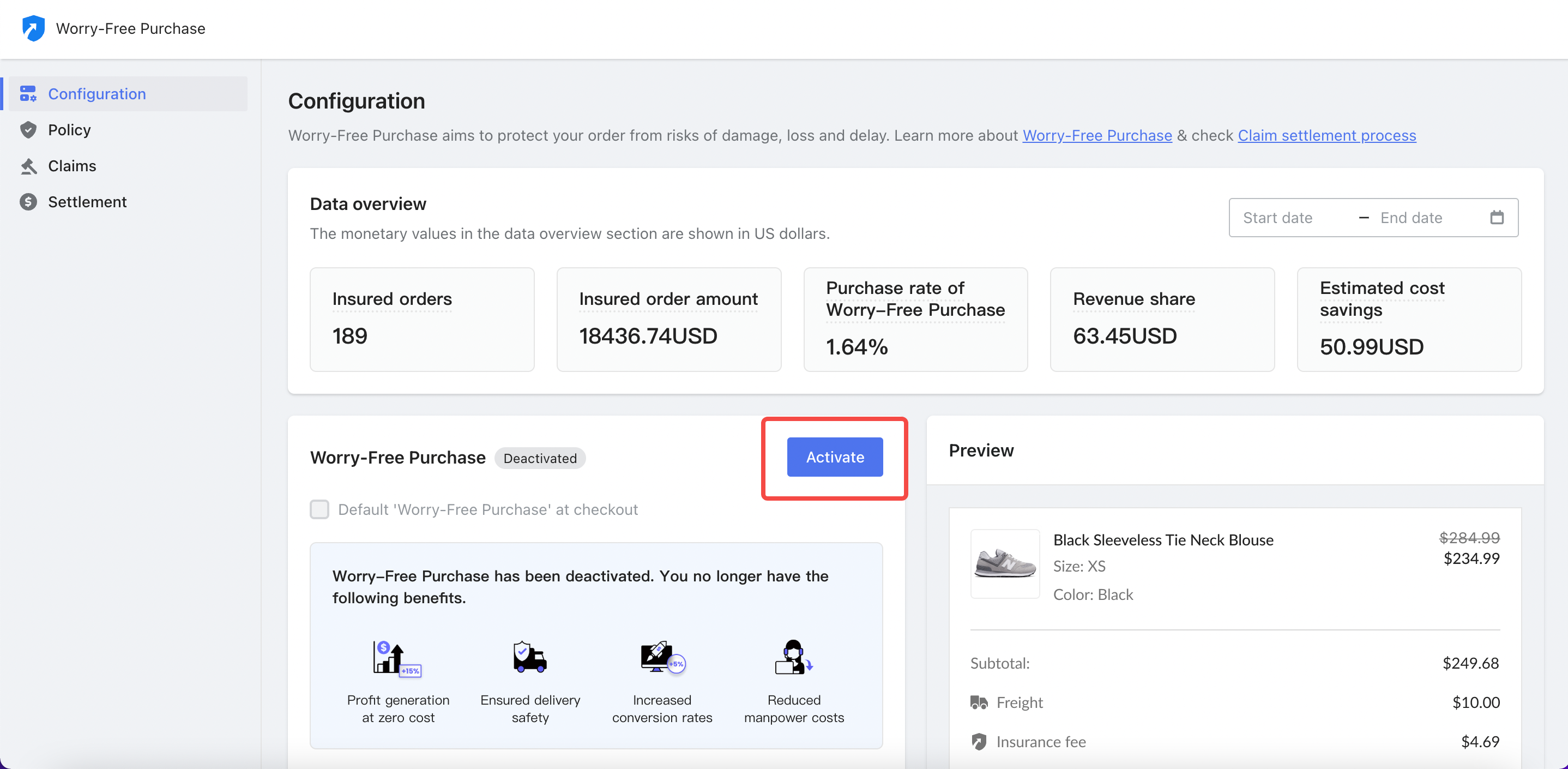Click the Reduced manpower costs icon
Image resolution: width=1568 pixels, height=769 pixels.
coord(794,657)
